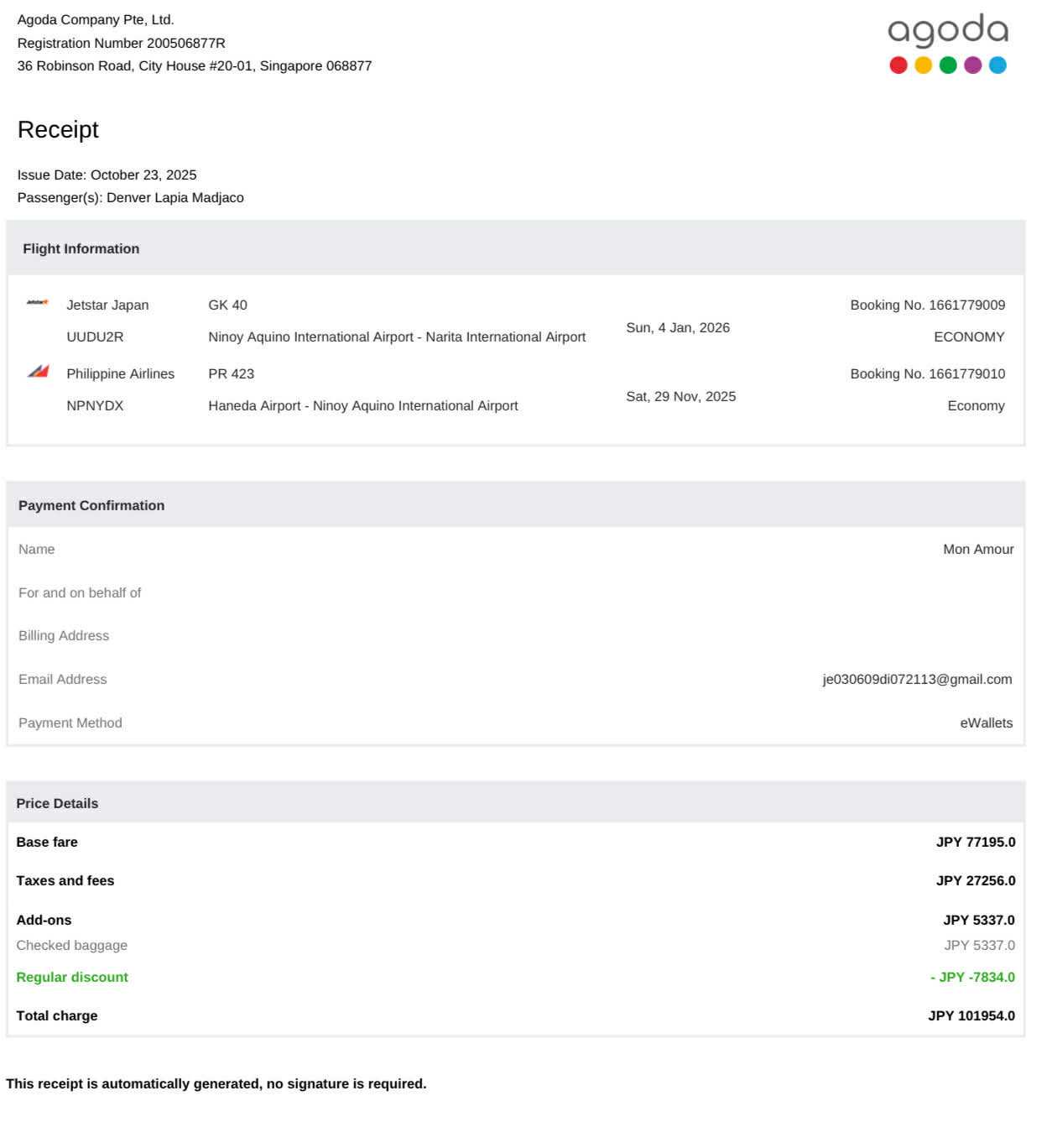Click the eWallets payment method value

(x=986, y=723)
